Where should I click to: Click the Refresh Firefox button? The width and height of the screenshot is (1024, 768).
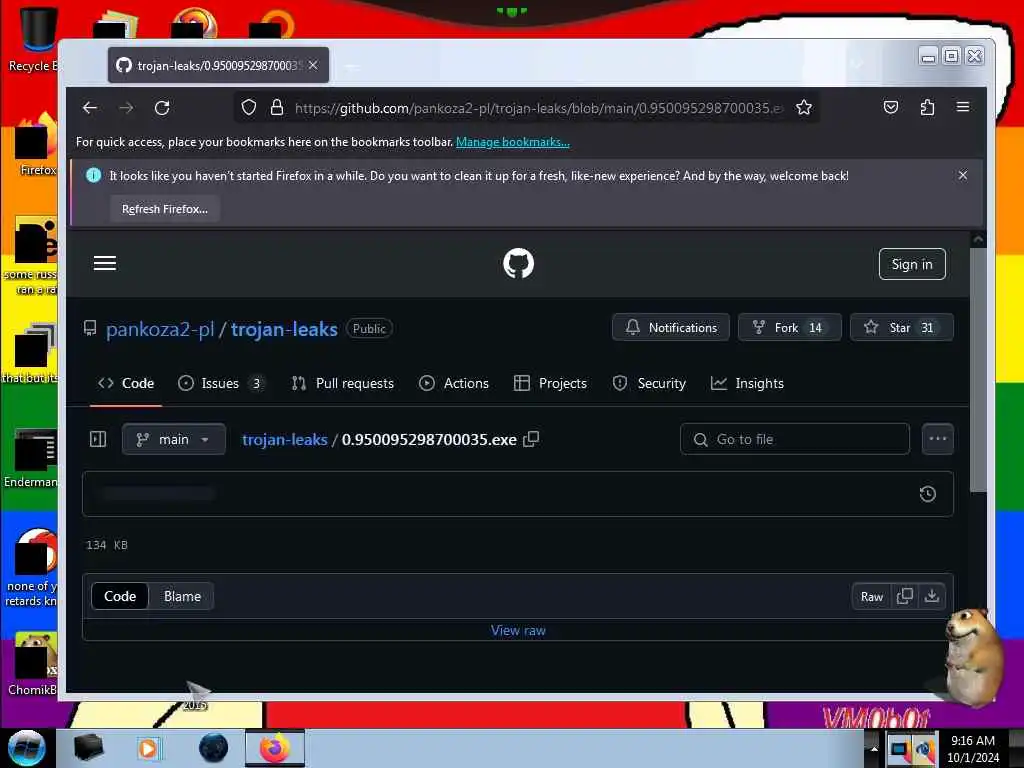click(165, 209)
